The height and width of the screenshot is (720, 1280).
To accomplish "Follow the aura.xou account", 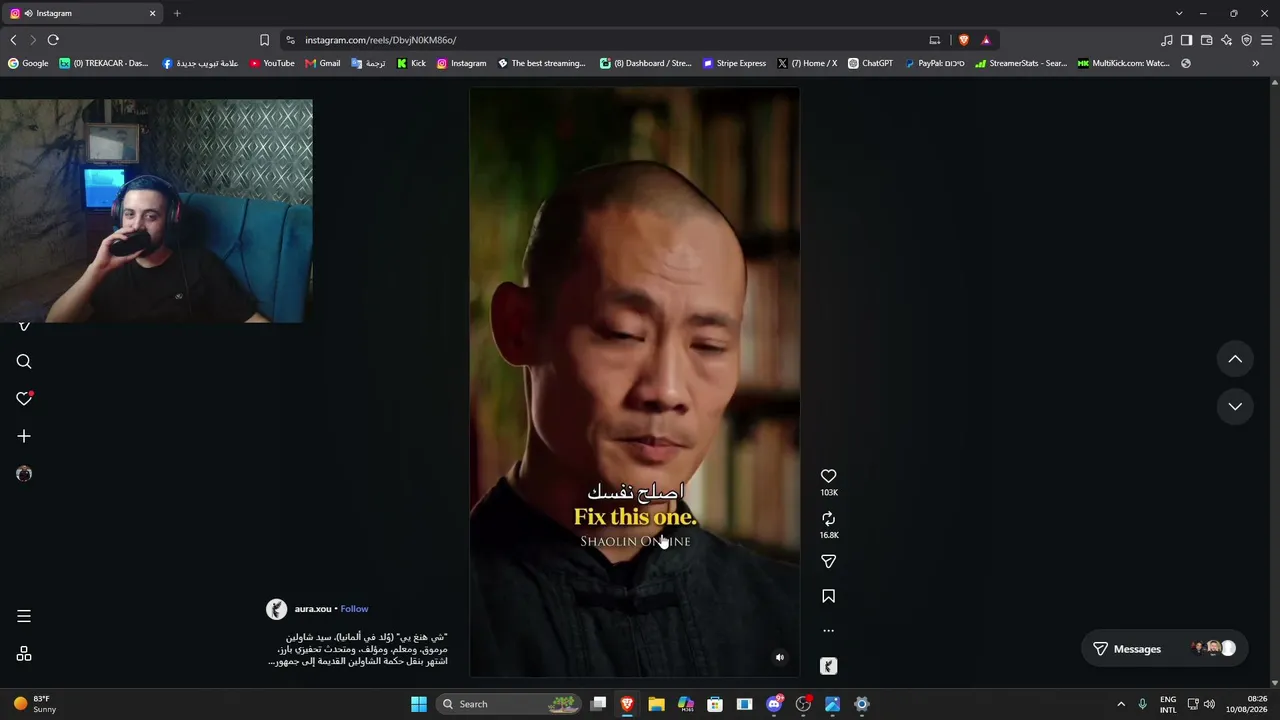I will click(354, 609).
